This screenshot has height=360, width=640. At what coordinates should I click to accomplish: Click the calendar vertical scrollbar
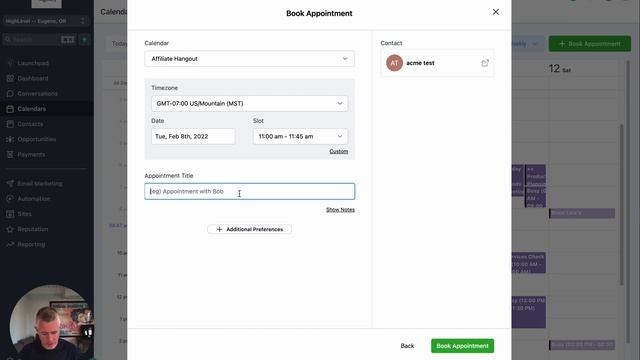pos(622,204)
